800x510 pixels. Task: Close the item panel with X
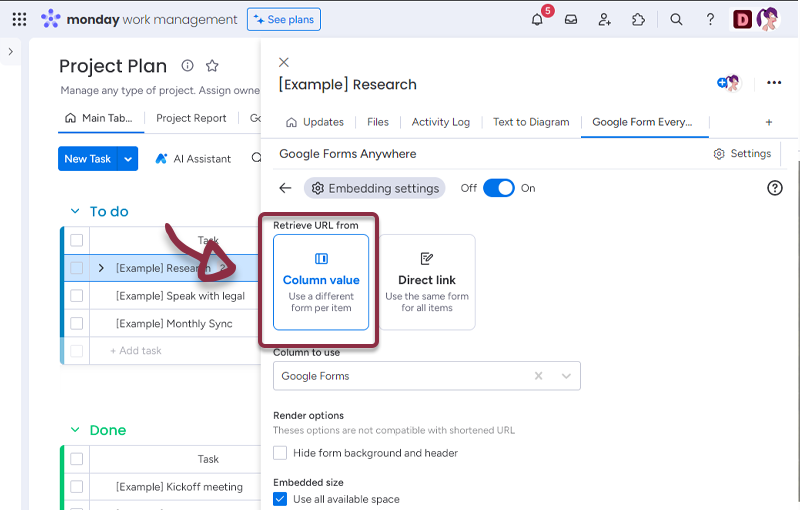click(x=284, y=62)
